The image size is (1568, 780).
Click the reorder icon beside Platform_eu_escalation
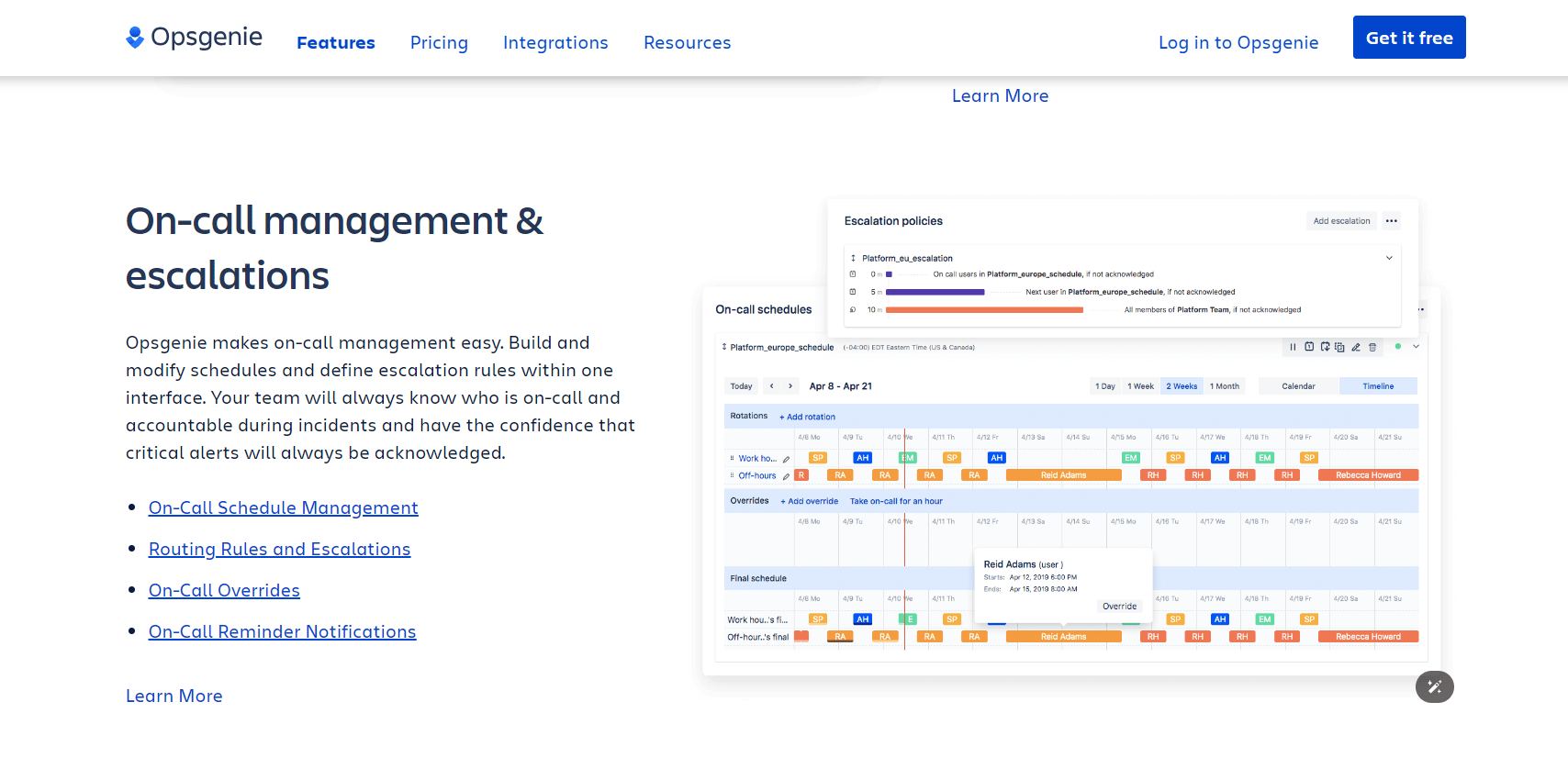(853, 258)
